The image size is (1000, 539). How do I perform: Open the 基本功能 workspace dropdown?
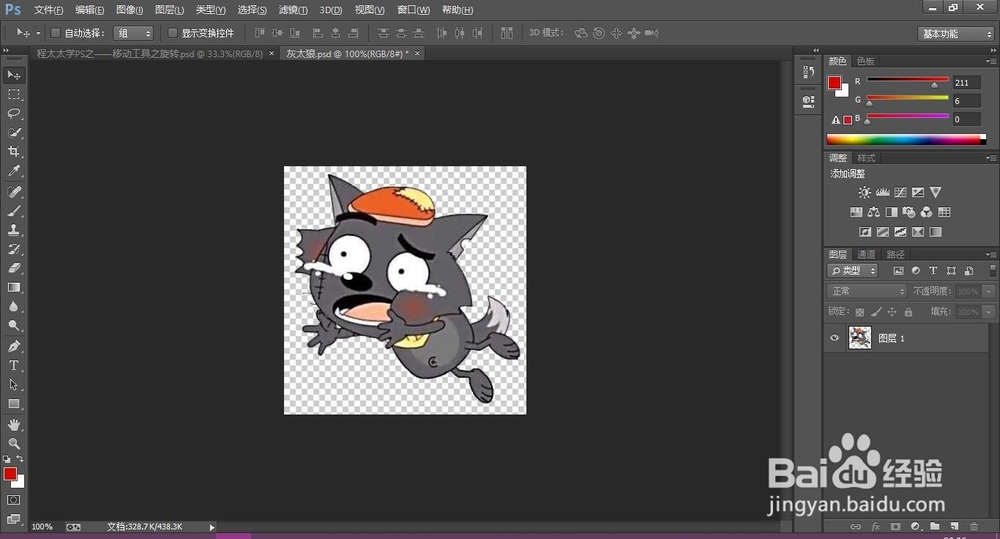(956, 33)
